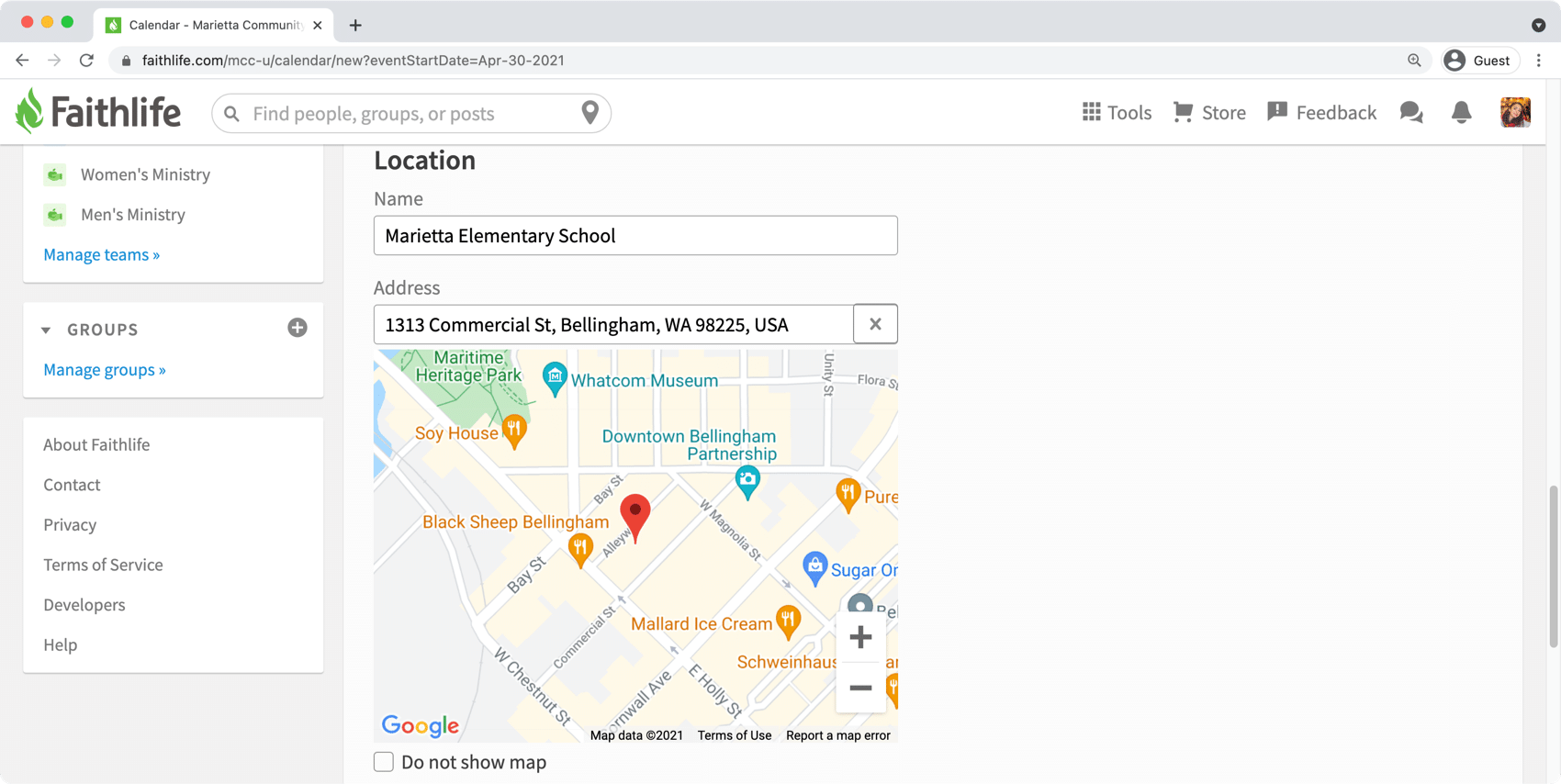Open the Developers link
1561x784 pixels.
coord(84,605)
